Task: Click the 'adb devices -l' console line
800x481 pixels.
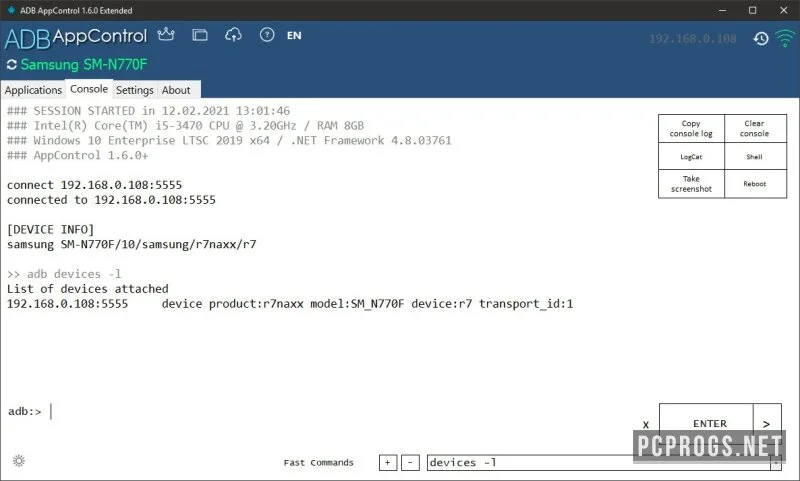Action: [x=64, y=274]
